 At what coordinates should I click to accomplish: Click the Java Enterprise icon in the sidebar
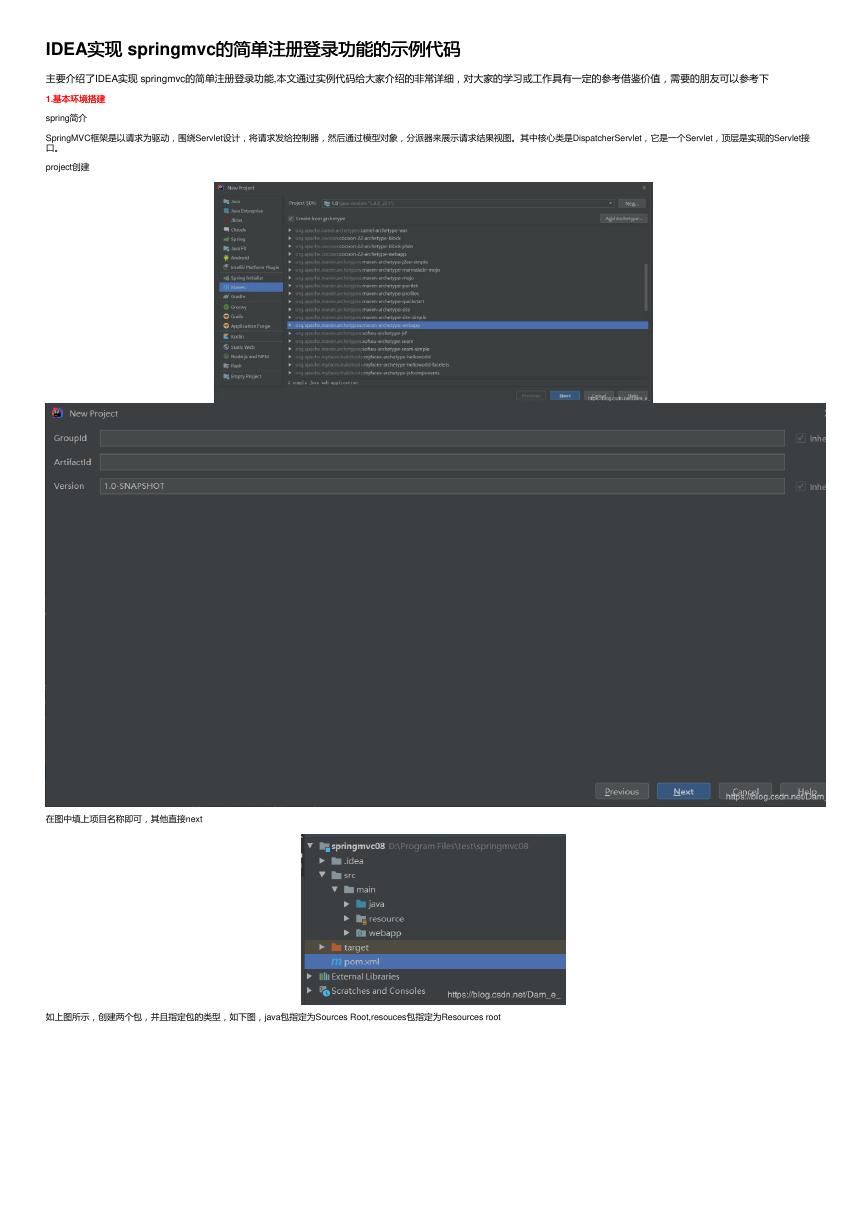coord(227,211)
